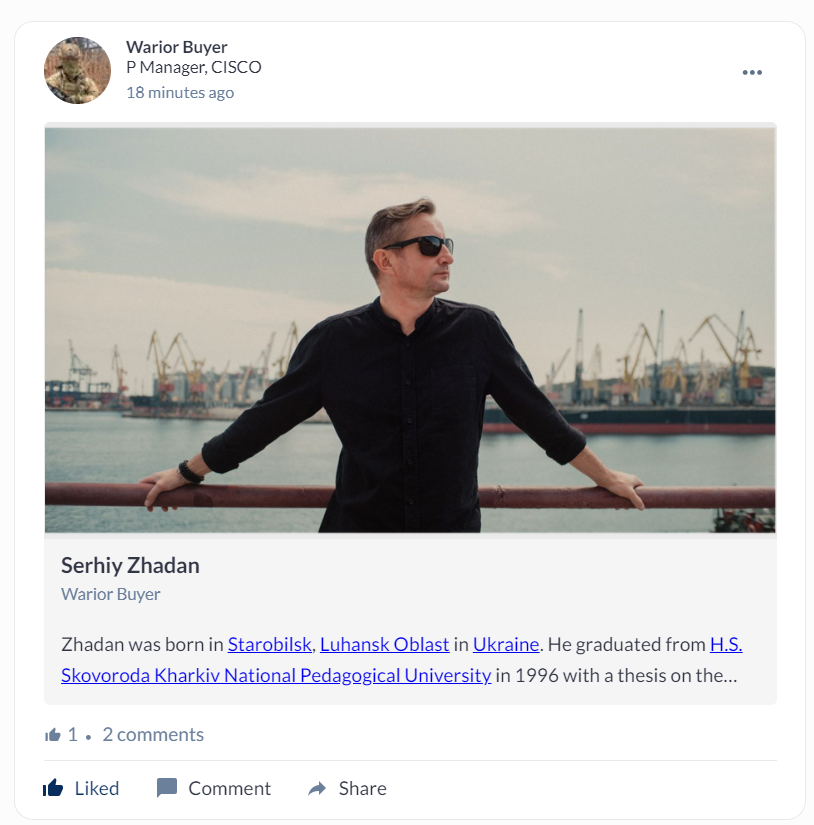
Task: Expand the truncated article description ellipsis
Action: pos(730,675)
